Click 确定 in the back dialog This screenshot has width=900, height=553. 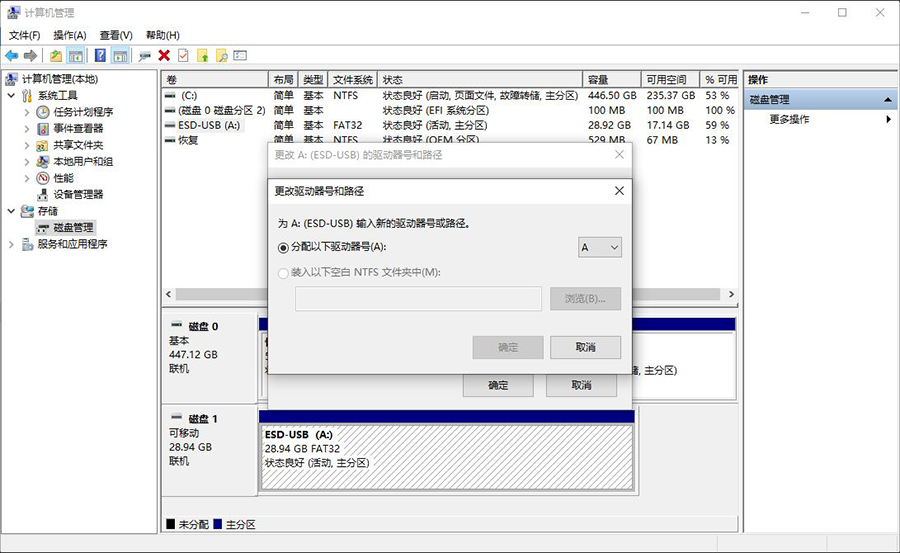click(x=498, y=385)
